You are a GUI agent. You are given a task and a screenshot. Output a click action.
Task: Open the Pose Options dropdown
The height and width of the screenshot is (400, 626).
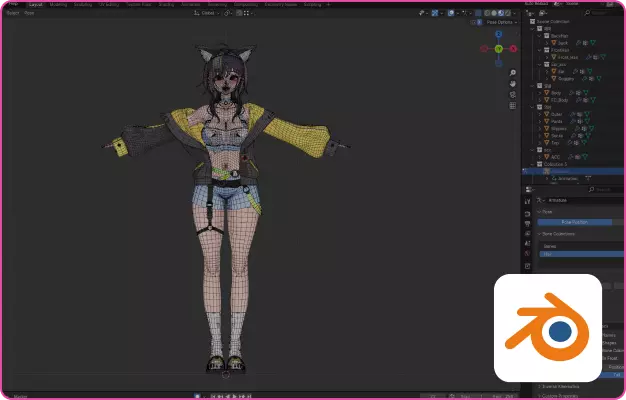[x=501, y=22]
